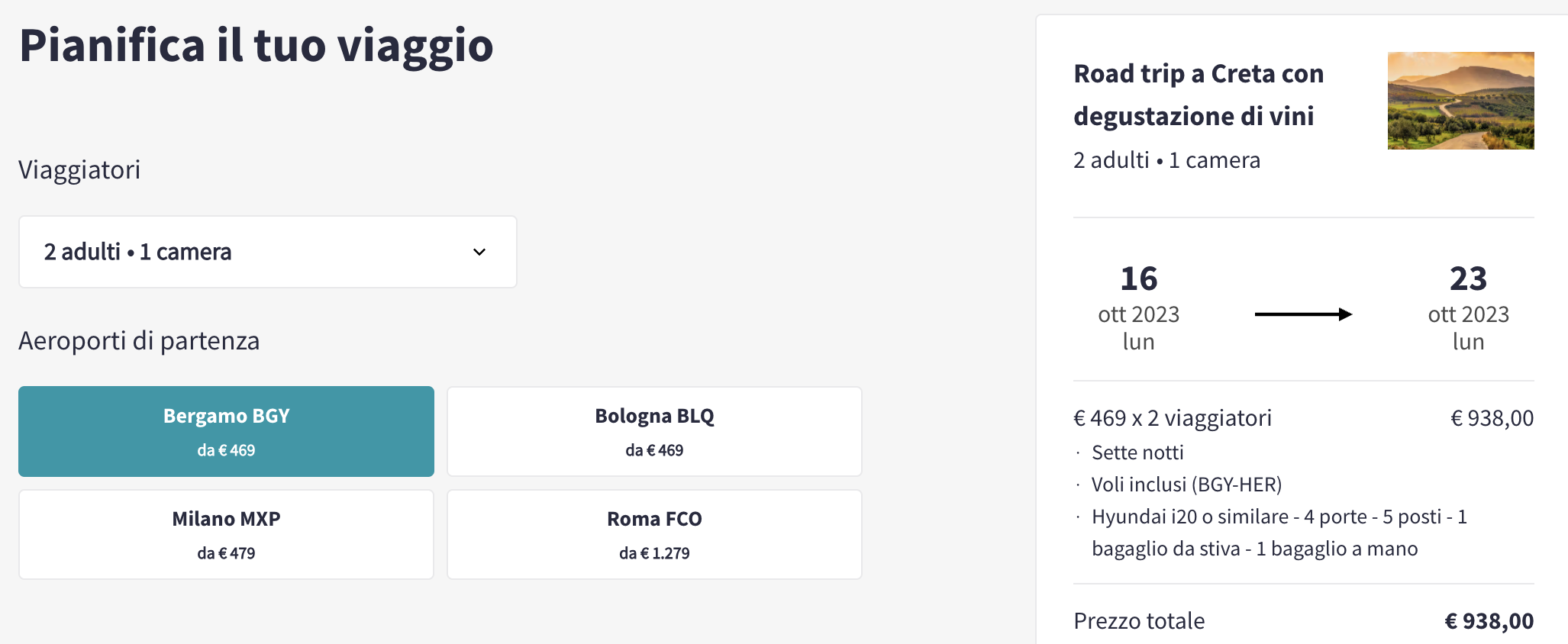Open the "2 adulti • 1 camera" dropdown

click(267, 252)
